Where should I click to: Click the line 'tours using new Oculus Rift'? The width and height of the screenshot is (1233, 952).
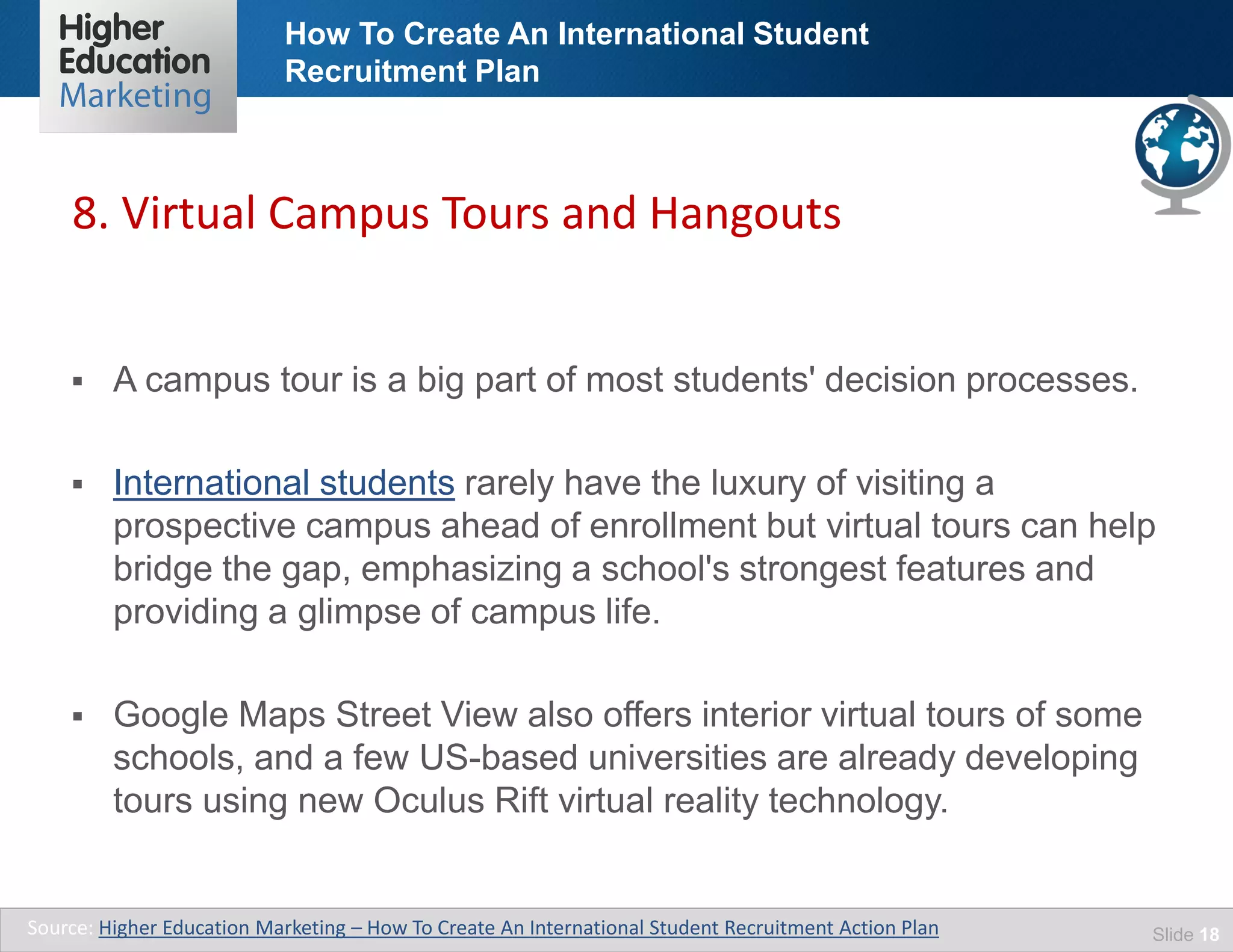(530, 801)
